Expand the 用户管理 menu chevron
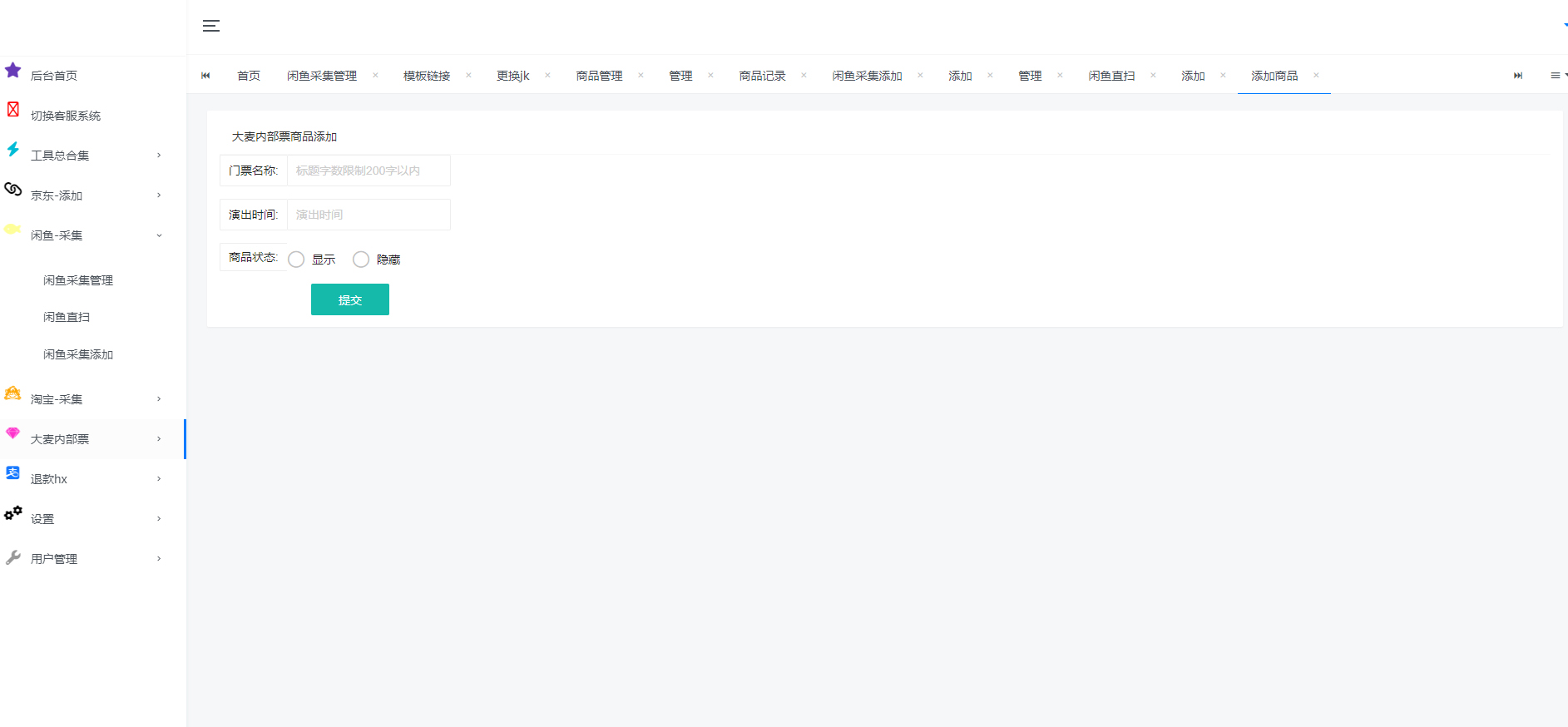This screenshot has height=727, width=1568. [x=159, y=559]
